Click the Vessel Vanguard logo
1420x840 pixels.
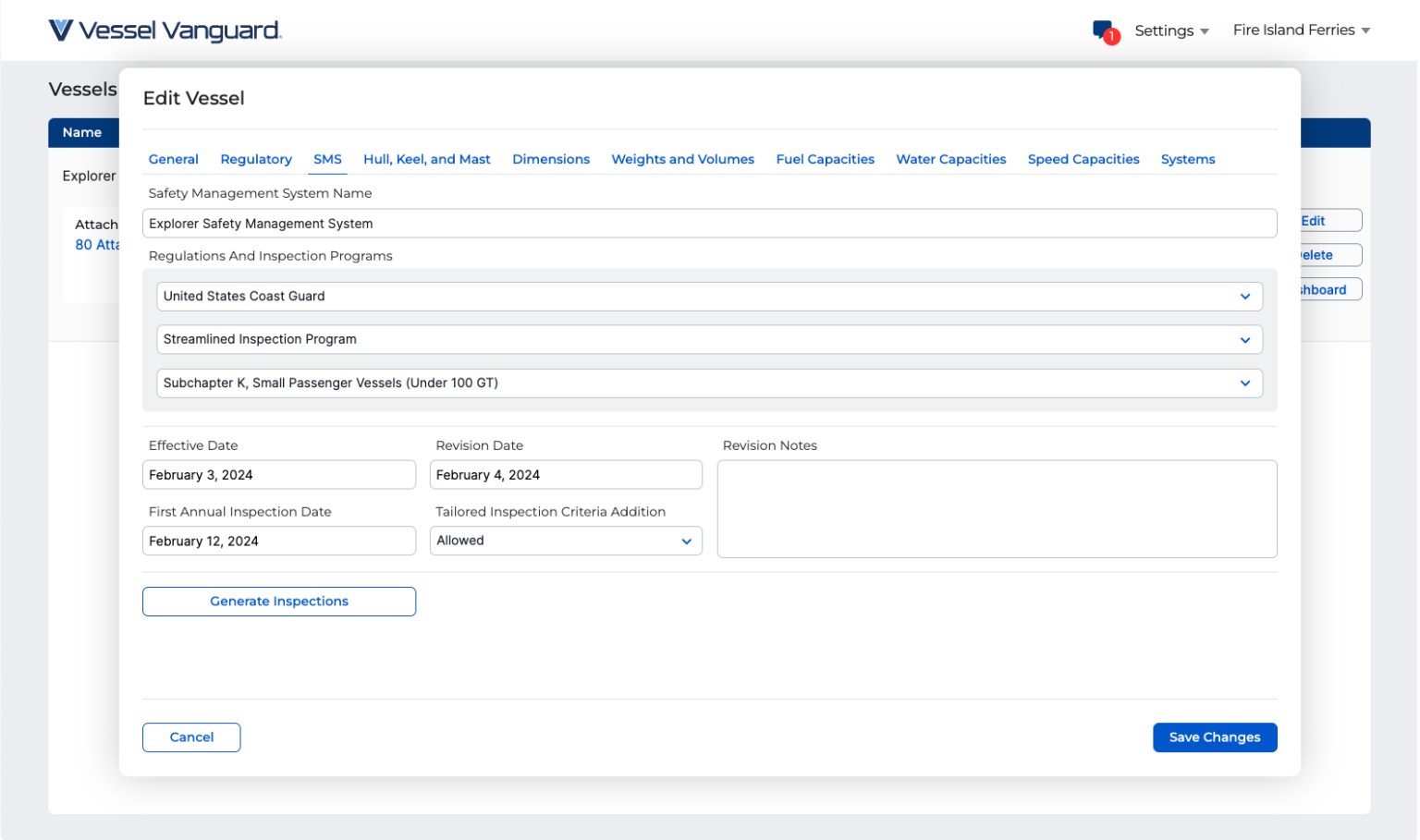(165, 30)
